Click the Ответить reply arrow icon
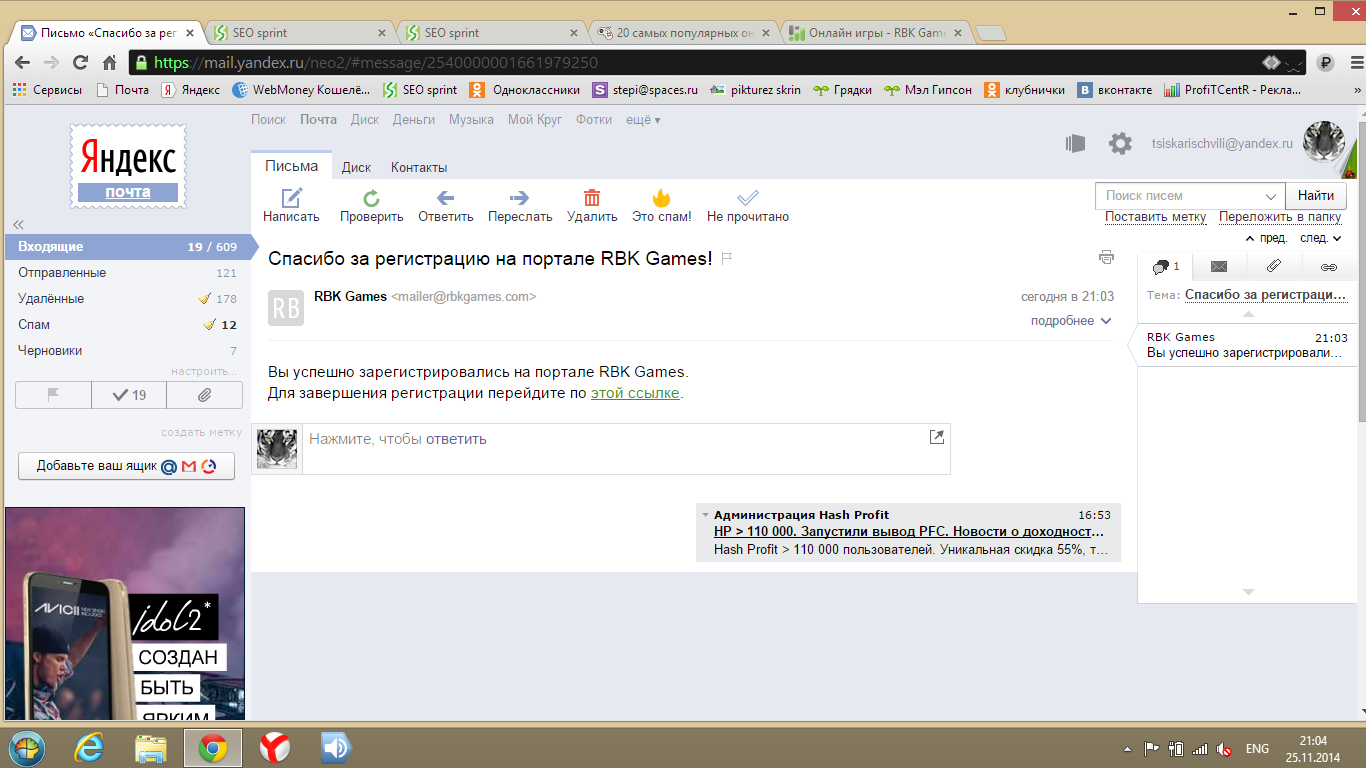Viewport: 1366px width, 768px height. click(446, 197)
